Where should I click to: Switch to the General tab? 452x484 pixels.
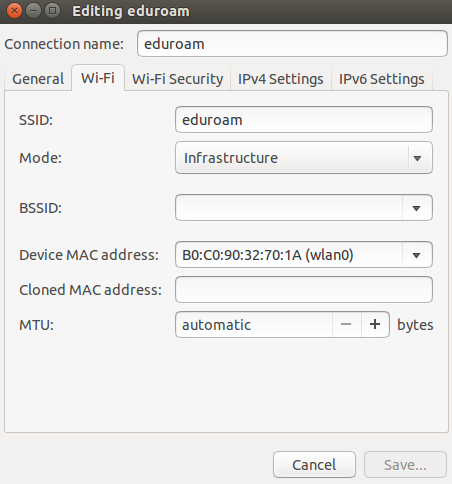click(x=38, y=79)
